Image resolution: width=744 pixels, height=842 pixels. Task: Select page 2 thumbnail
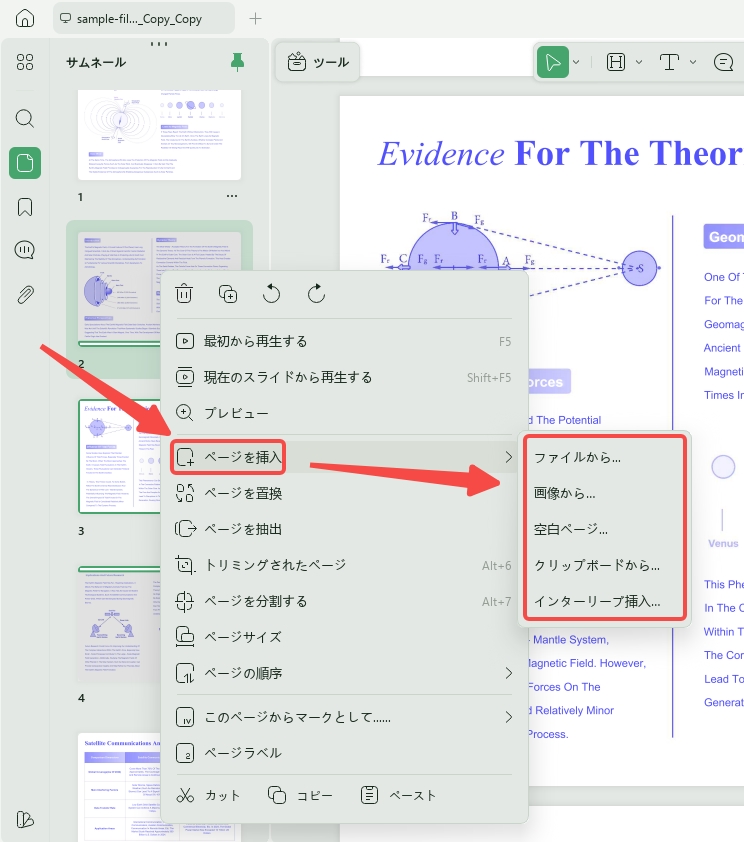pyautogui.click(x=119, y=288)
